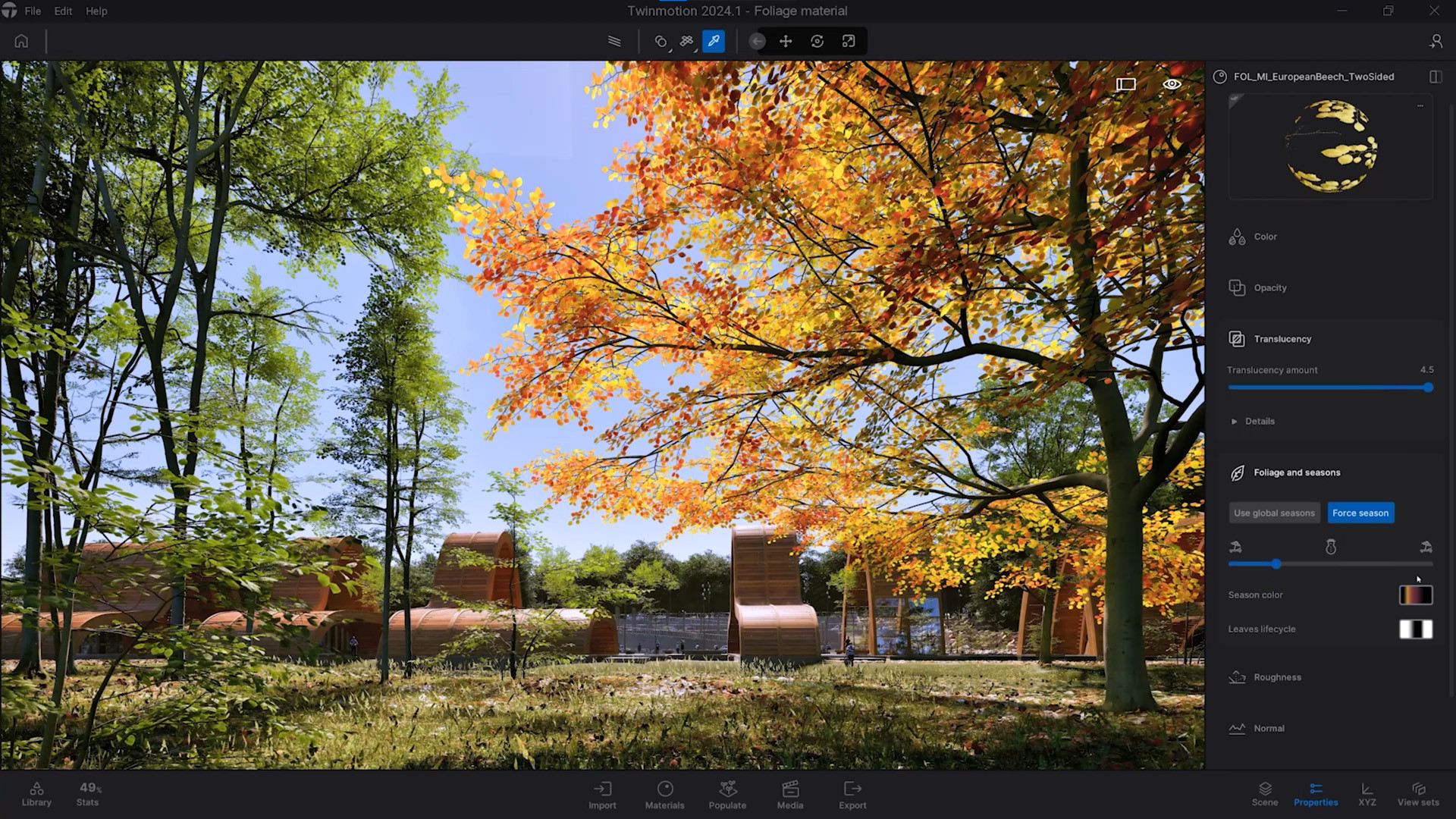Viewport: 1456px width, 819px height.
Task: Enable Use global seasons option
Action: coord(1274,513)
